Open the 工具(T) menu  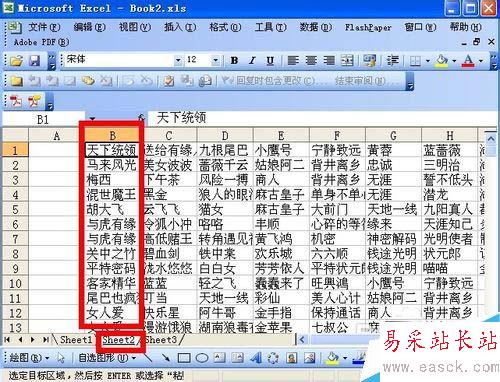tap(270, 27)
